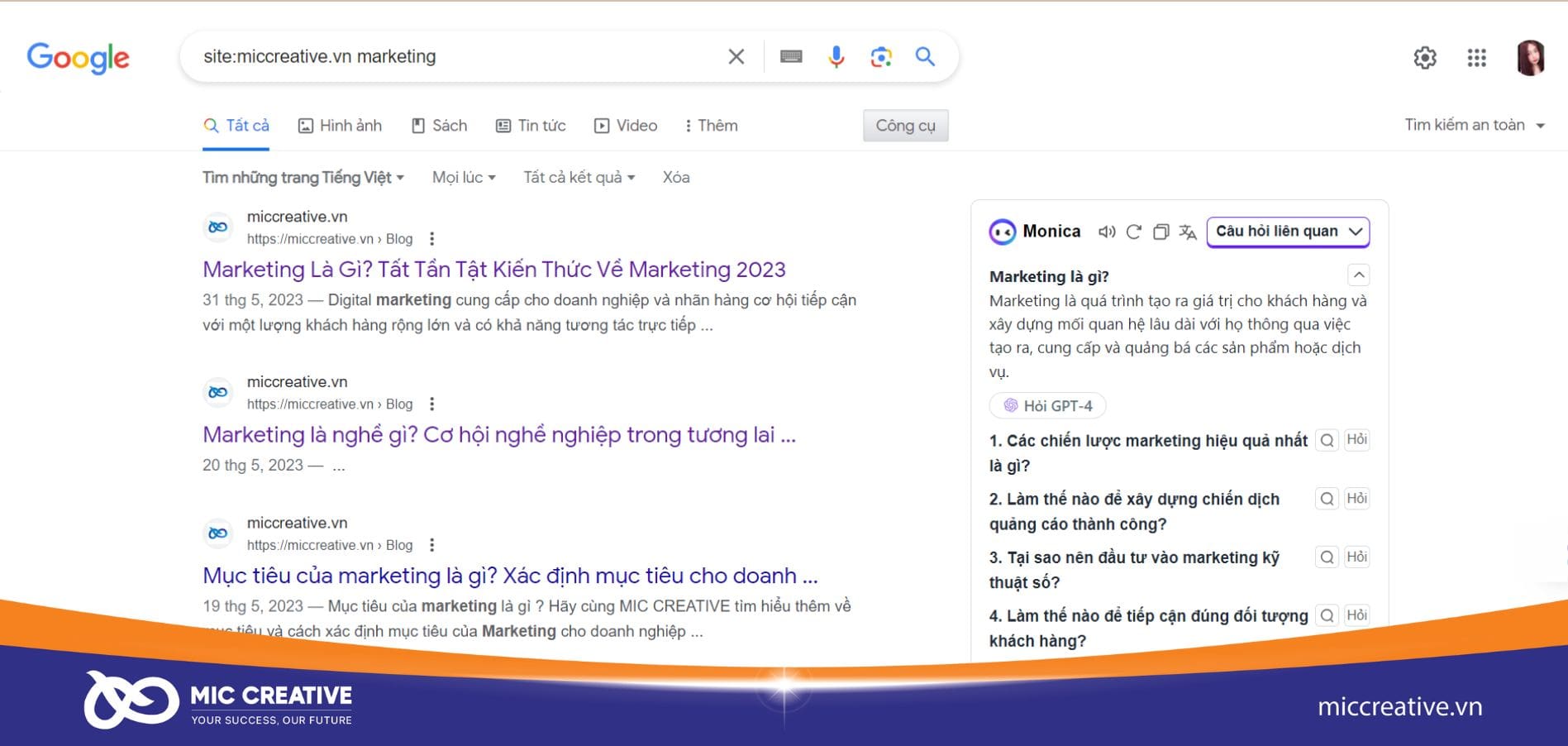Search question 3 marketing kỹ thuật số
1568x746 pixels.
click(x=1327, y=557)
